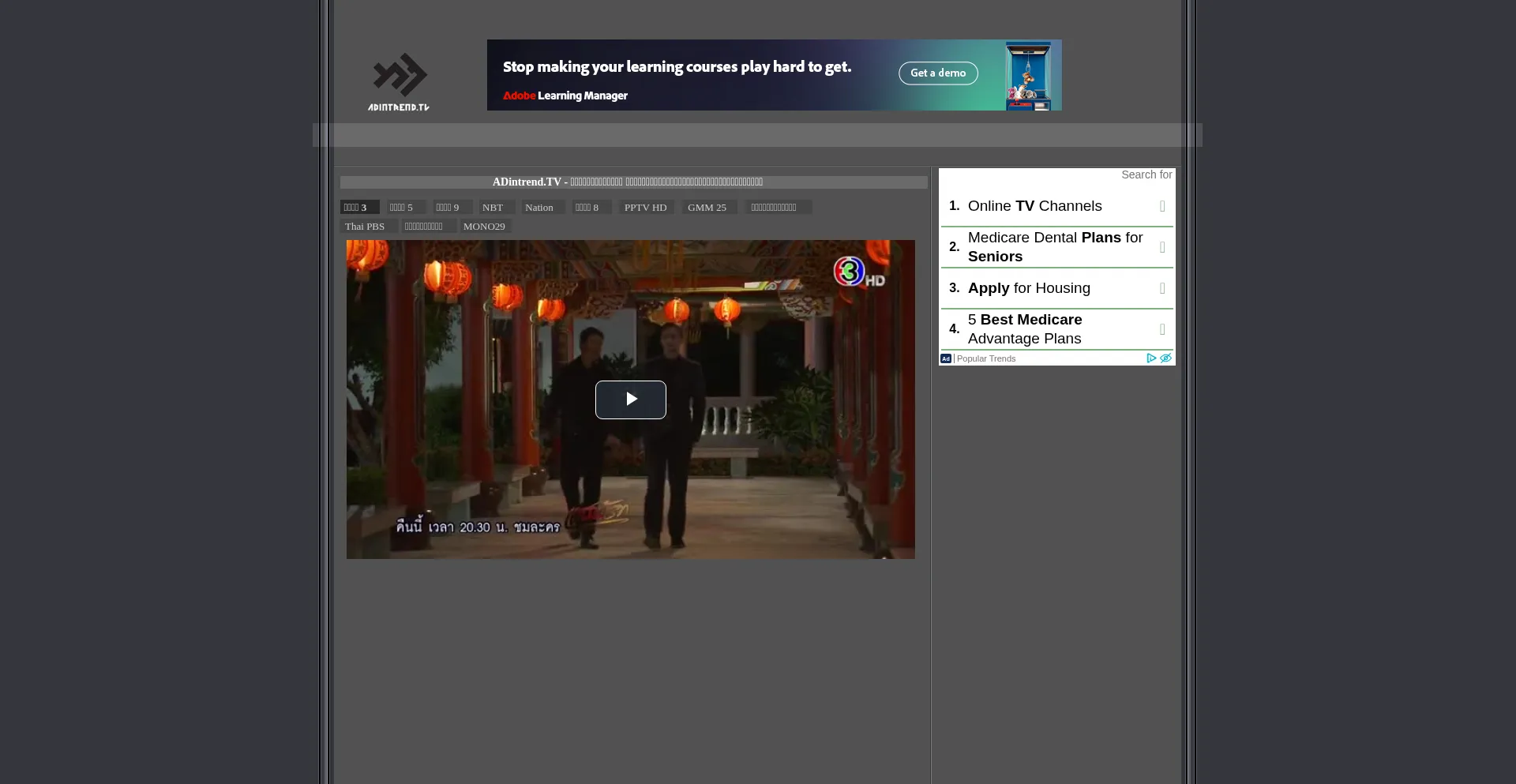Click the AdChoices triangle icon
Screen dimensions: 1516x784
pos(1151,358)
